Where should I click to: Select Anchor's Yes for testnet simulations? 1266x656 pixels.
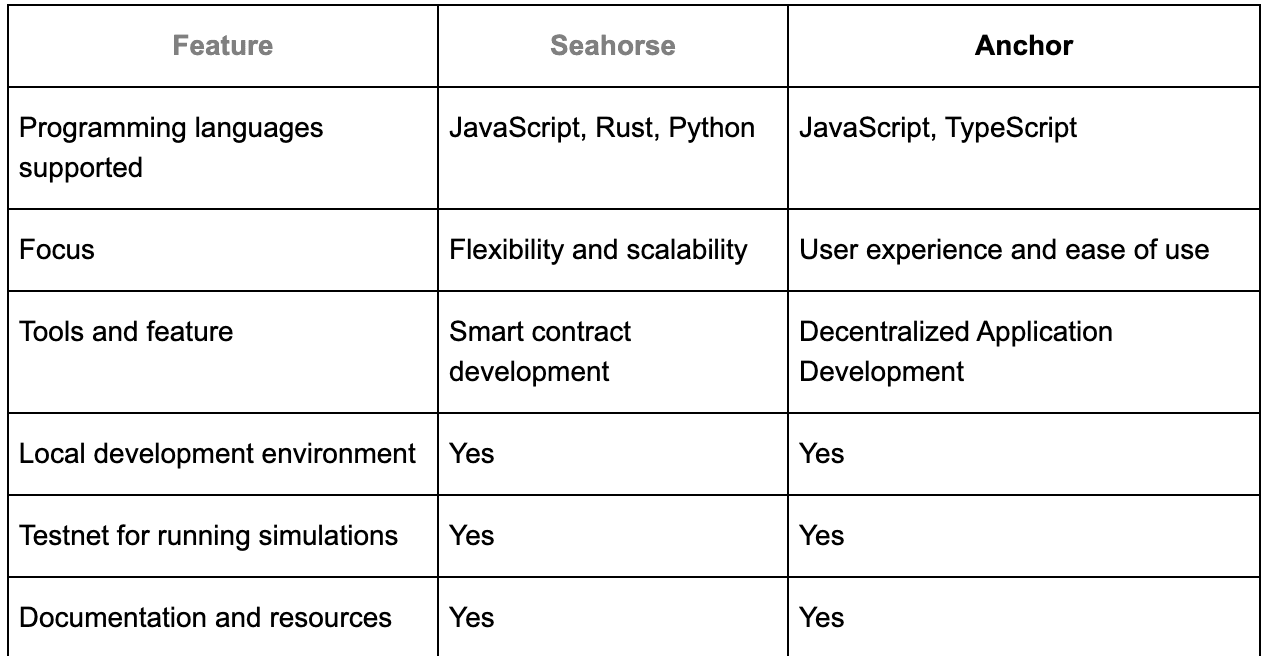tap(821, 535)
